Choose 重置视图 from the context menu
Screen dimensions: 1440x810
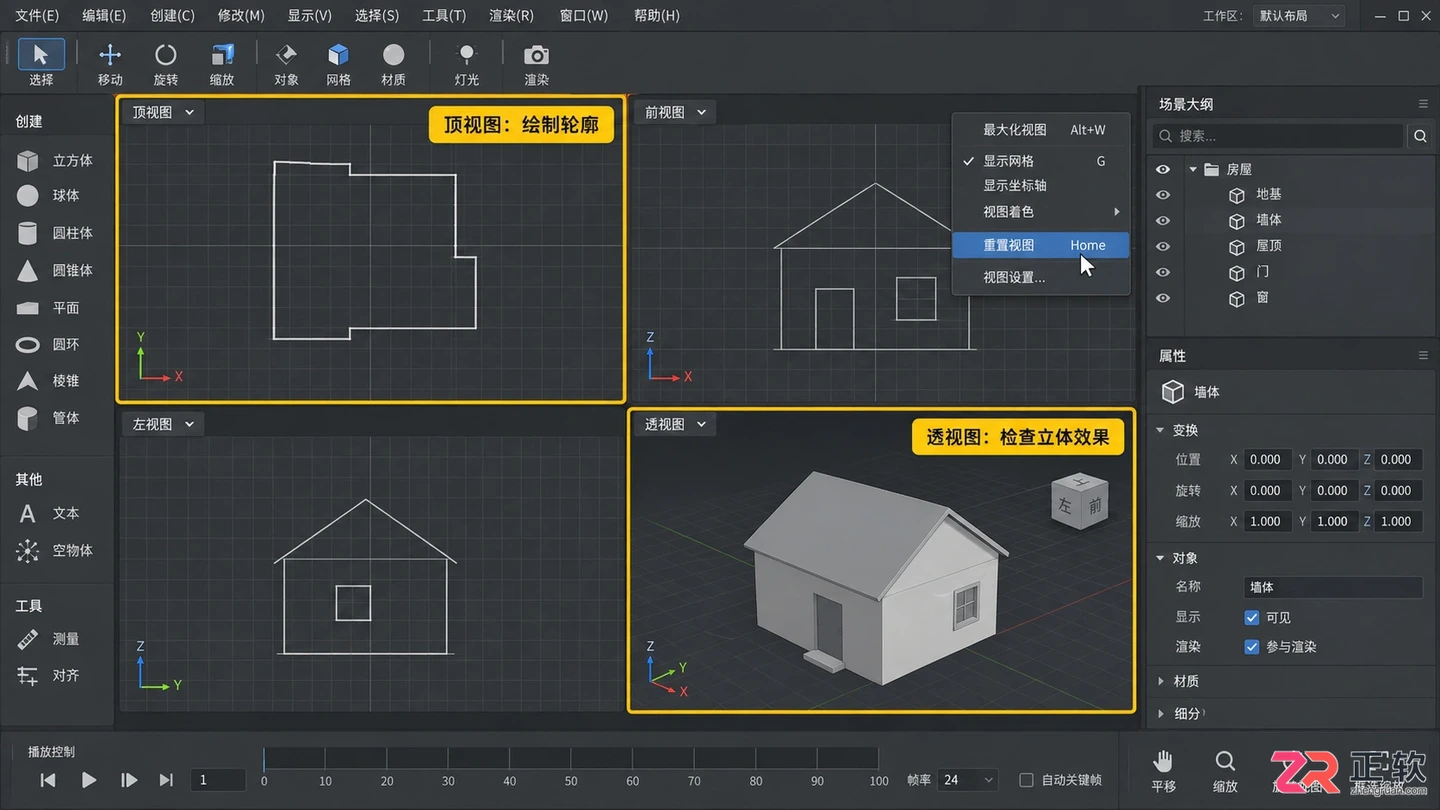click(x=1041, y=245)
